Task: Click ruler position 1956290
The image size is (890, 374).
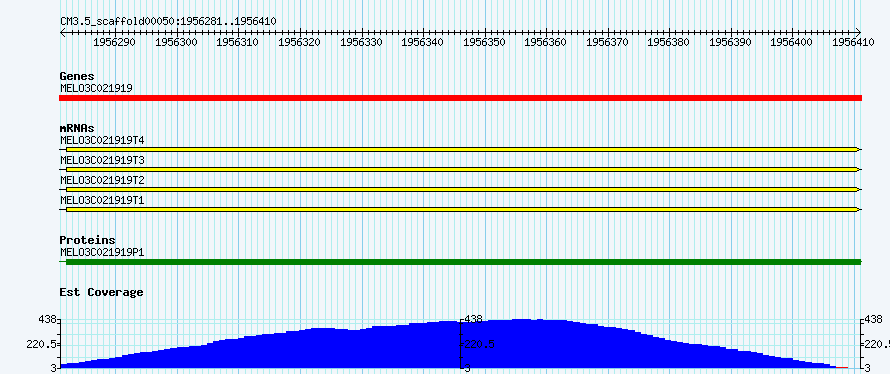Action: [114, 42]
